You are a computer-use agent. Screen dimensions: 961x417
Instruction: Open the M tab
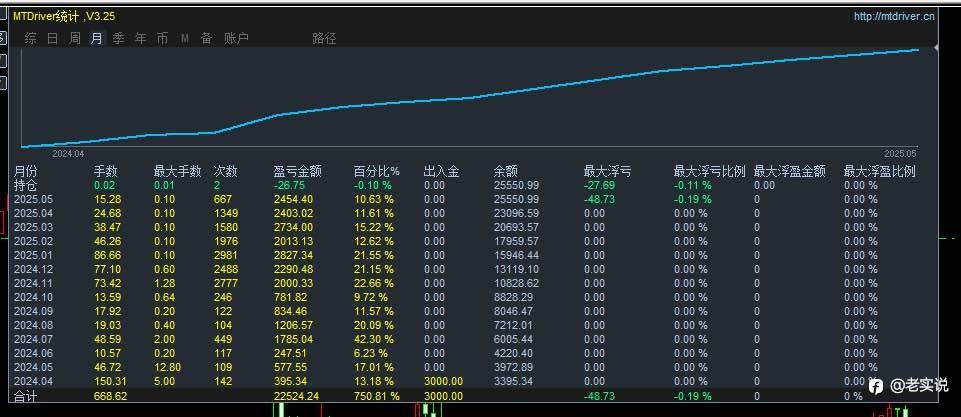tap(184, 39)
